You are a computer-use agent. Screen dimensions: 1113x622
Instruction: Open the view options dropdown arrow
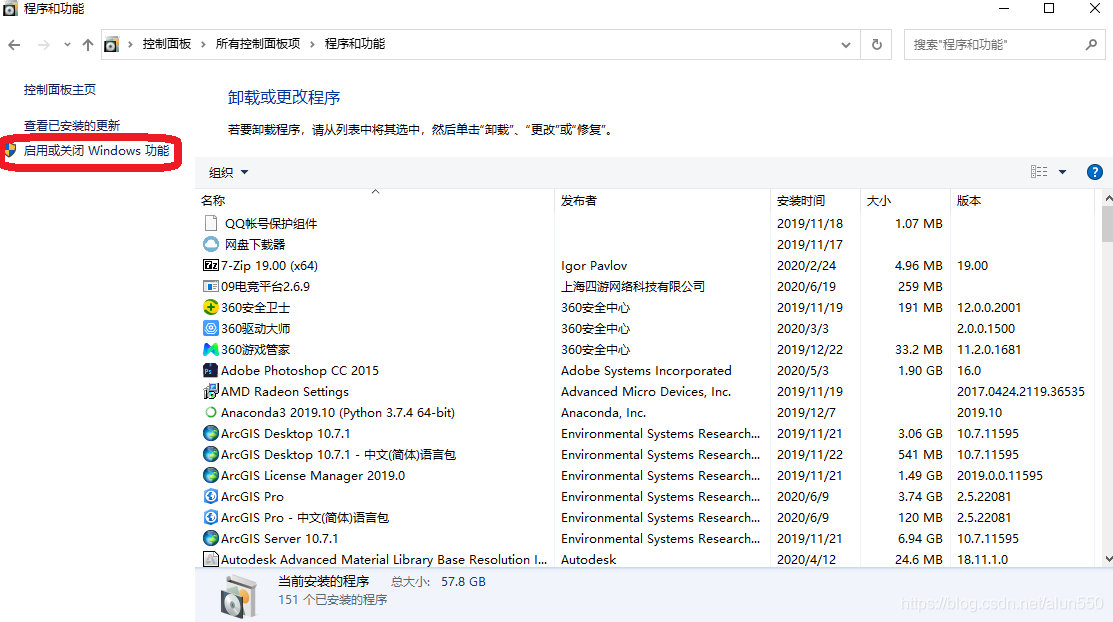1063,172
